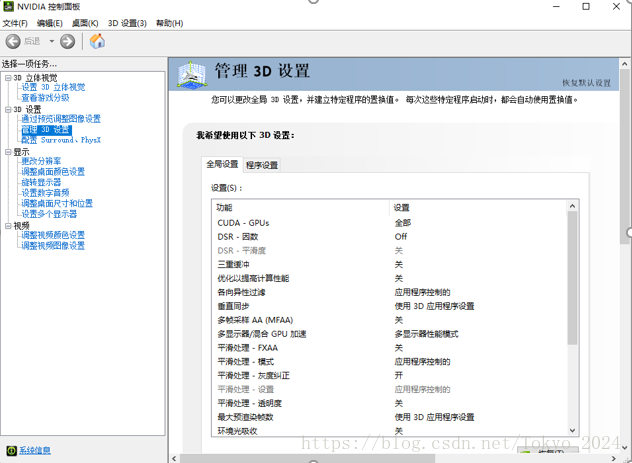
Task: Switch to the 全局设置 tab
Action: [222, 164]
